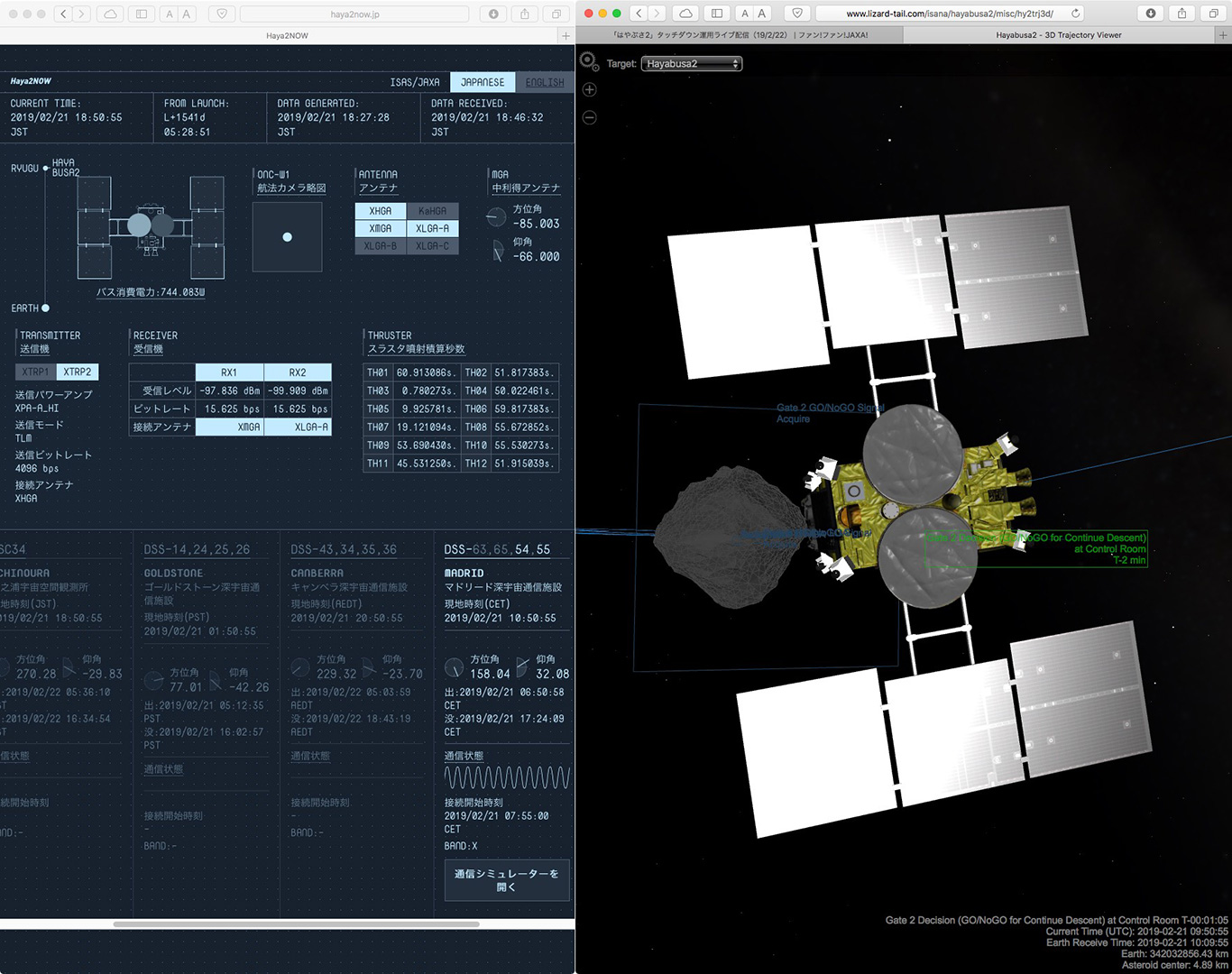Image resolution: width=1232 pixels, height=974 pixels.
Task: Open iCloud tabs in the left Safari window
Action: click(109, 14)
